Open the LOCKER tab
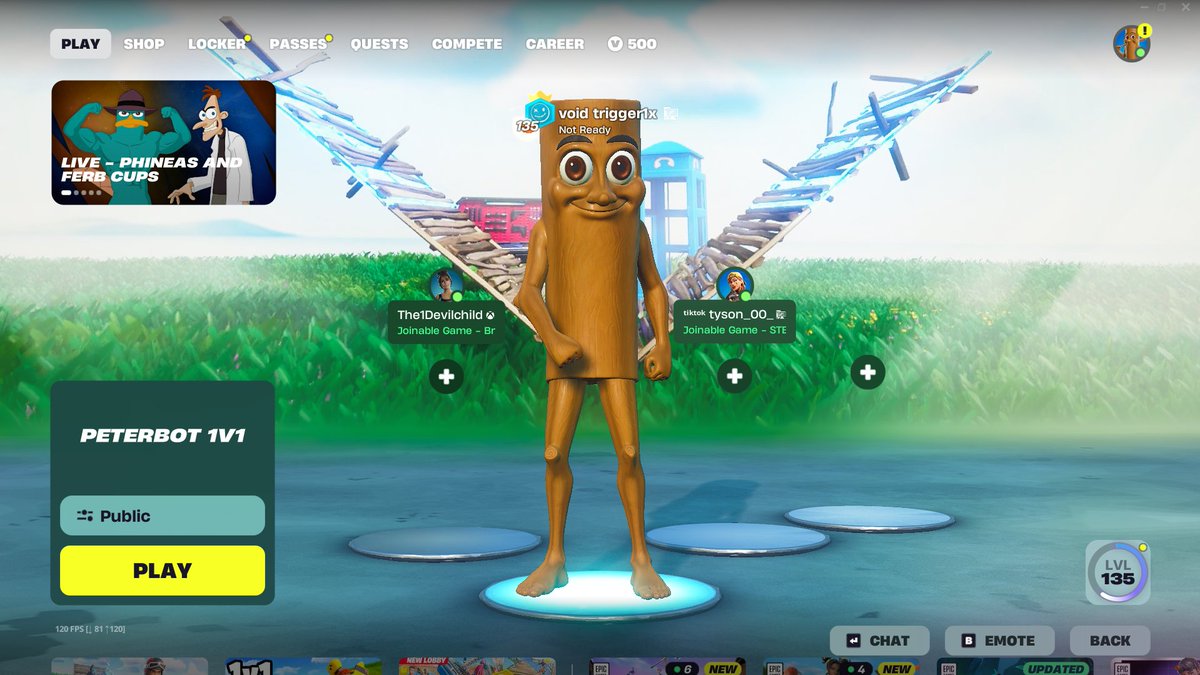Viewport: 1200px width, 675px height. point(217,44)
